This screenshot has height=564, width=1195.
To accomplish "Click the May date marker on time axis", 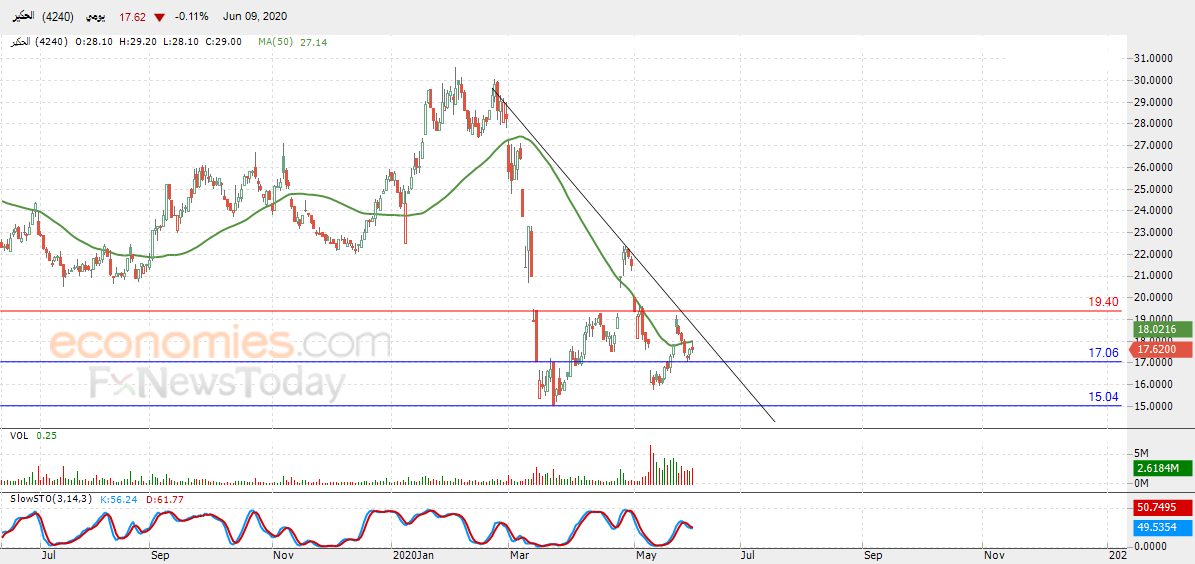I will click(646, 556).
